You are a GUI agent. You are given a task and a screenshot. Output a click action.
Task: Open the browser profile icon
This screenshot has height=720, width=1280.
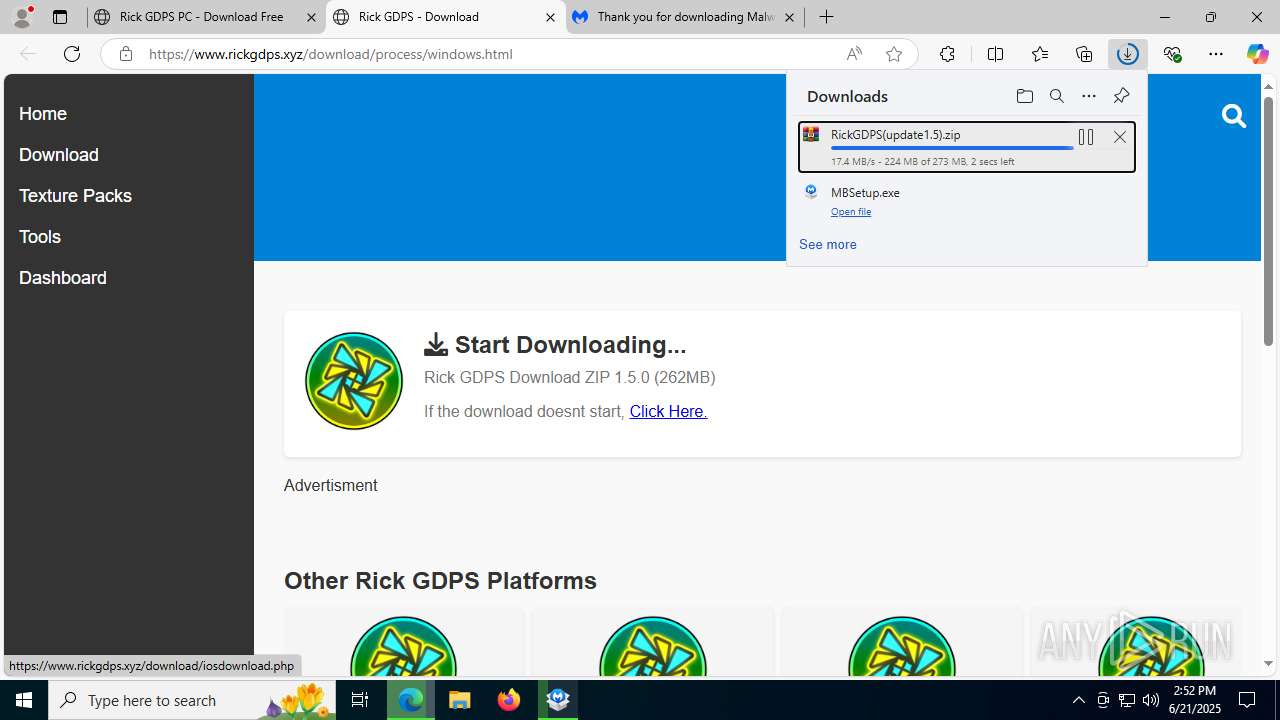(x=22, y=17)
